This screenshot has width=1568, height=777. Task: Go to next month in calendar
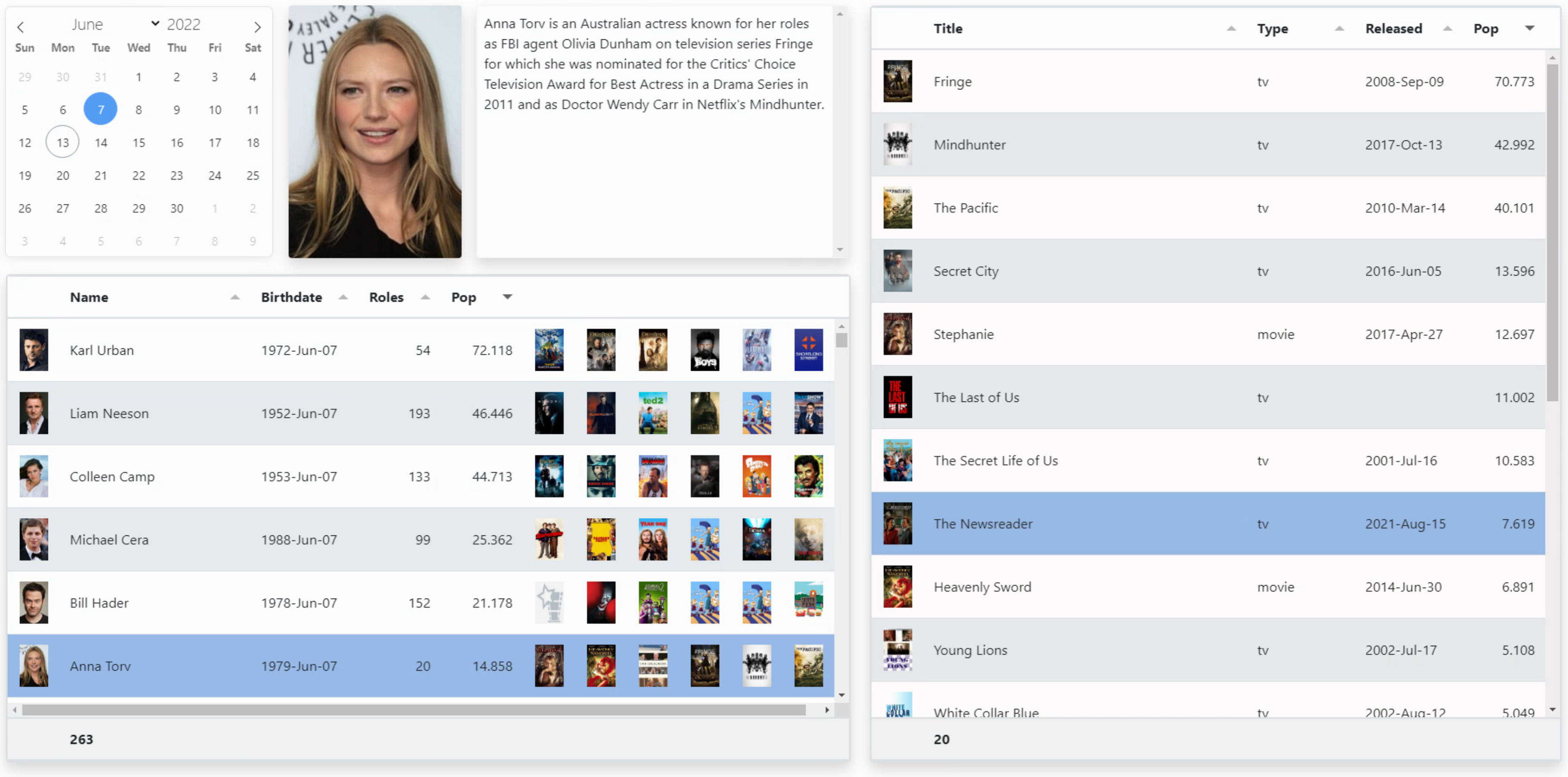(258, 27)
